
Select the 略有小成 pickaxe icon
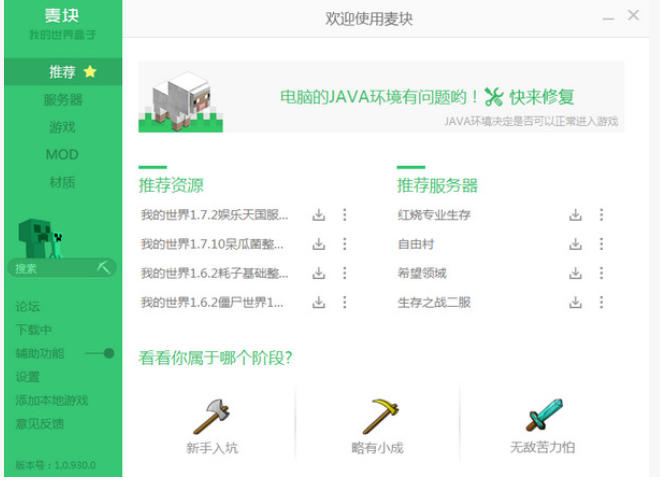coord(380,416)
